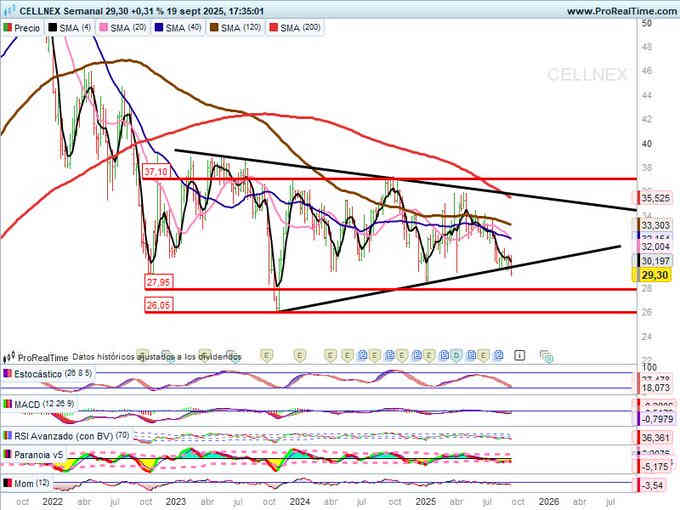This screenshot has width=680, height=510.
Task: Click the Estocástico panel icon
Action: pyautogui.click(x=7, y=373)
